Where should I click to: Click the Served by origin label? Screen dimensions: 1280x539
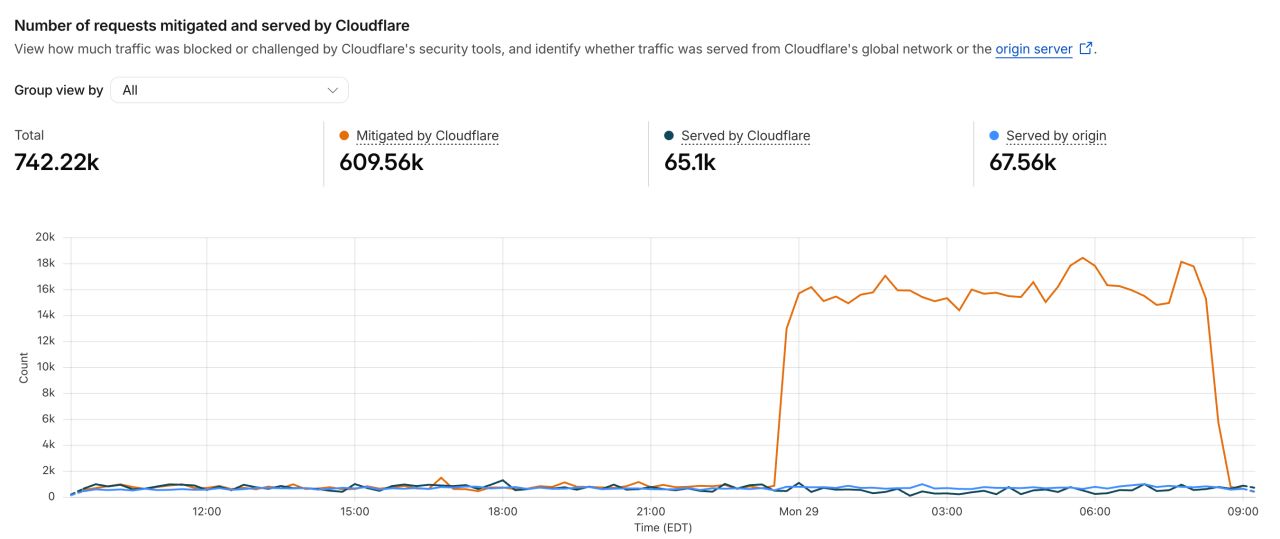pyautogui.click(x=1056, y=135)
